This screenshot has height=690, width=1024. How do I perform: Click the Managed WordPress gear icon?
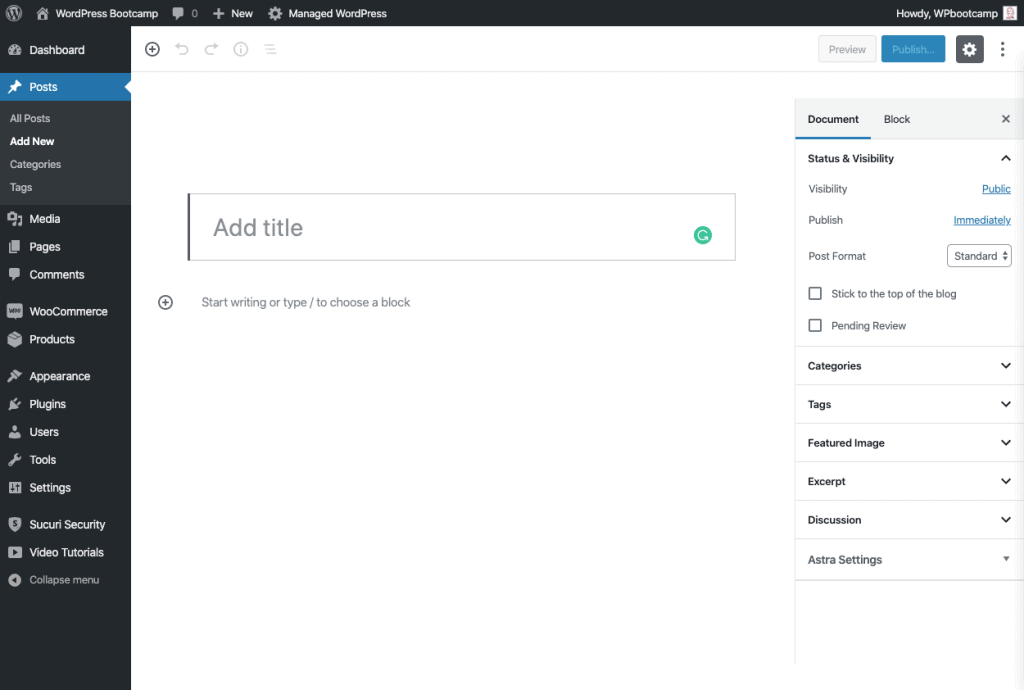[x=276, y=13]
